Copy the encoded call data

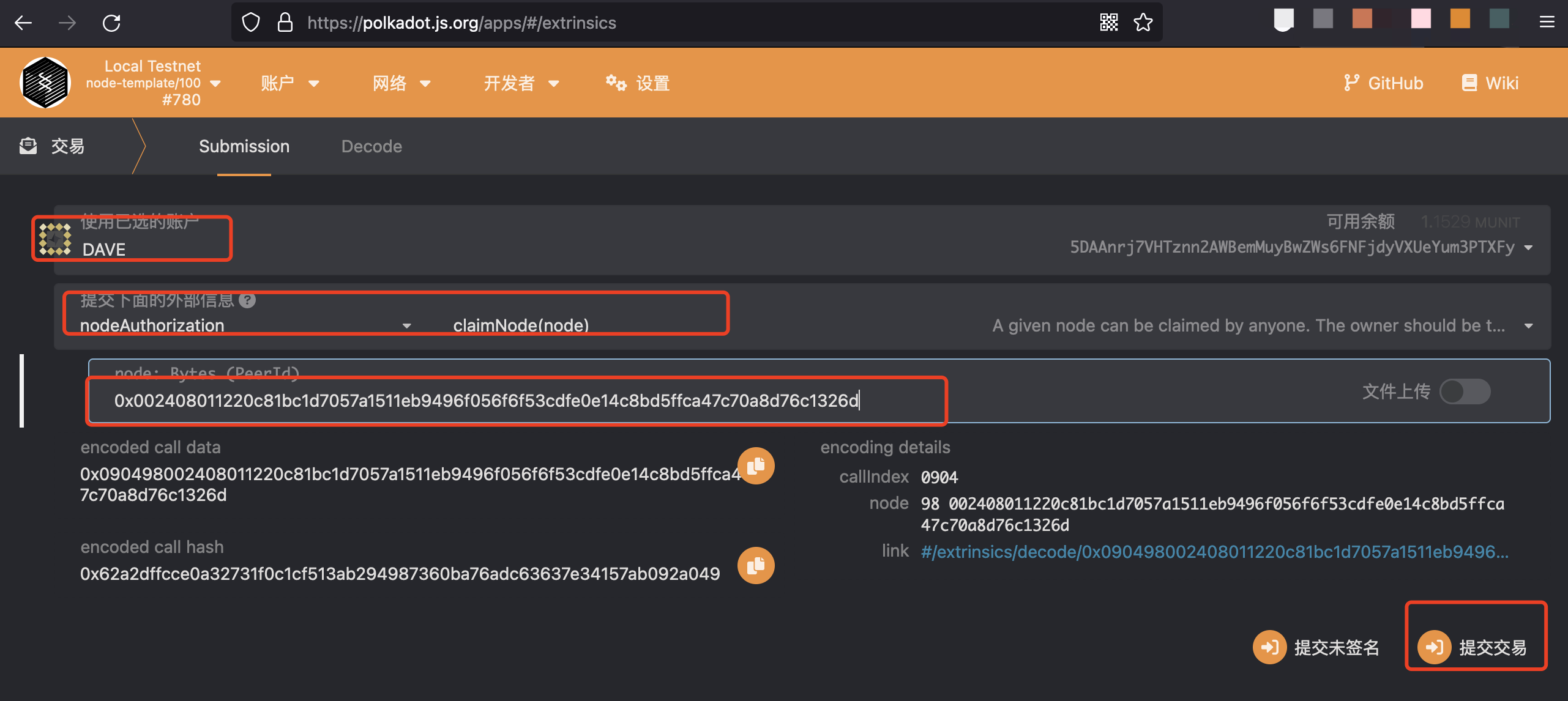click(756, 466)
